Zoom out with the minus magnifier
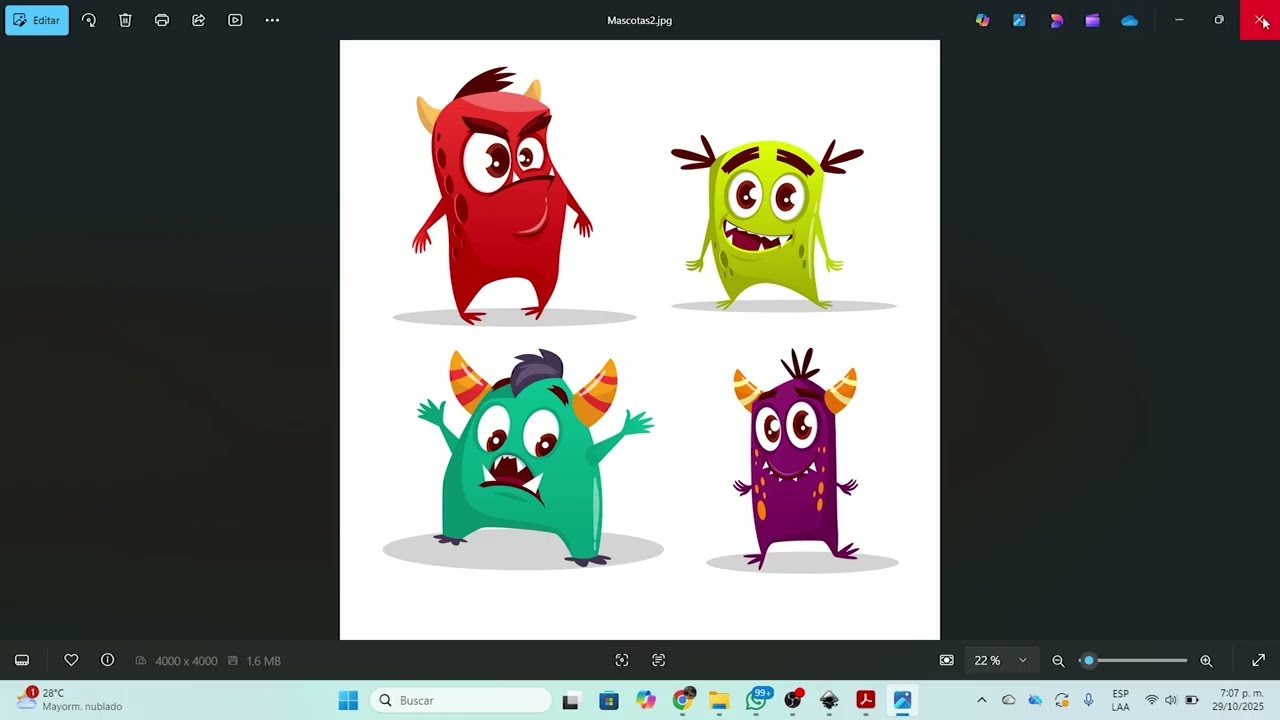 [1058, 660]
